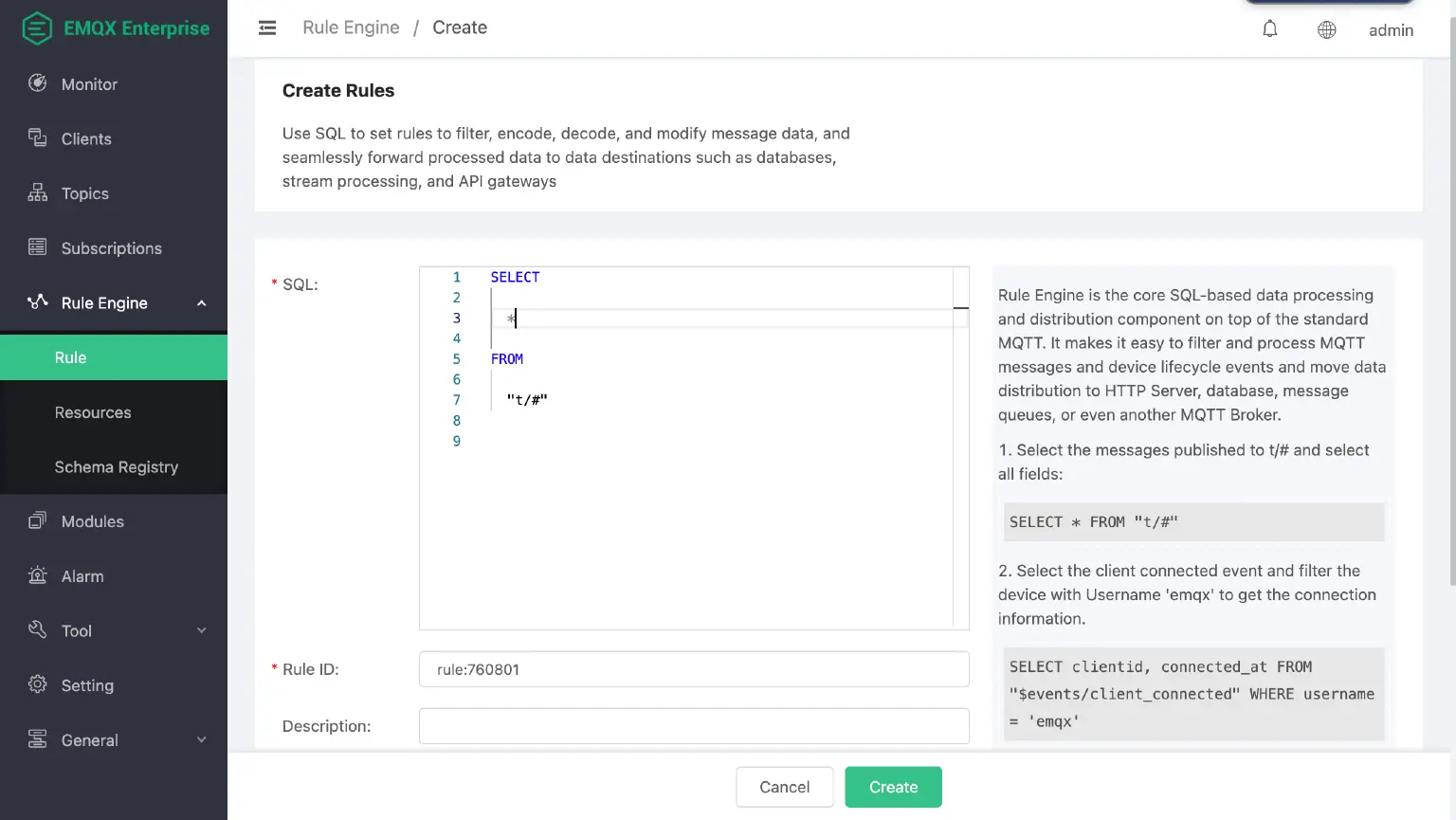The height and width of the screenshot is (820, 1456).
Task: Open the admin user menu
Action: pos(1391,30)
